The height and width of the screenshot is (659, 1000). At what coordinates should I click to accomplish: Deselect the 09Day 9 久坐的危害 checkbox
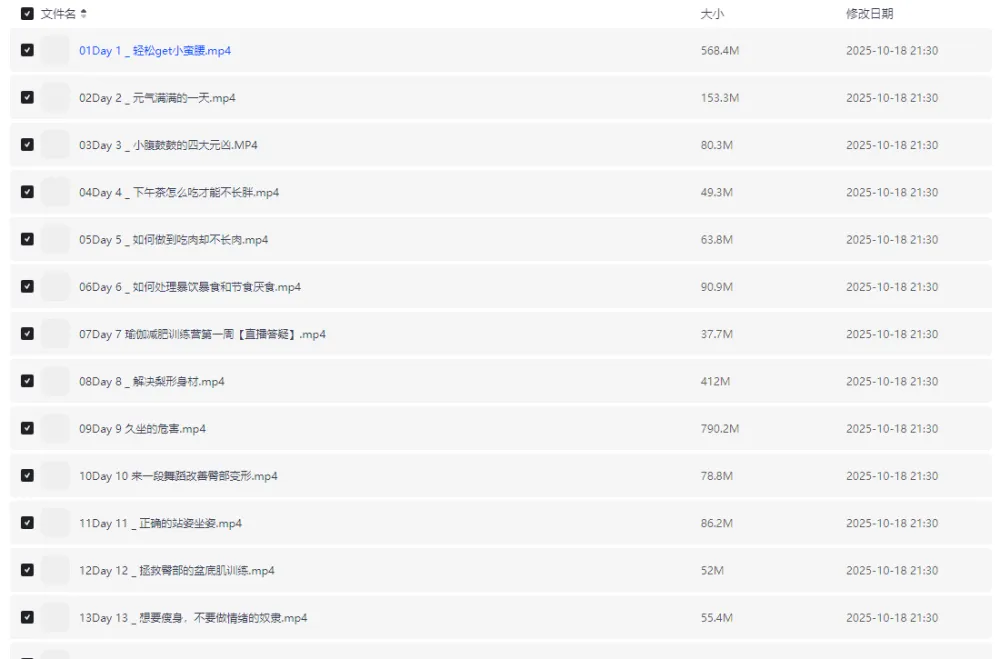coord(27,429)
